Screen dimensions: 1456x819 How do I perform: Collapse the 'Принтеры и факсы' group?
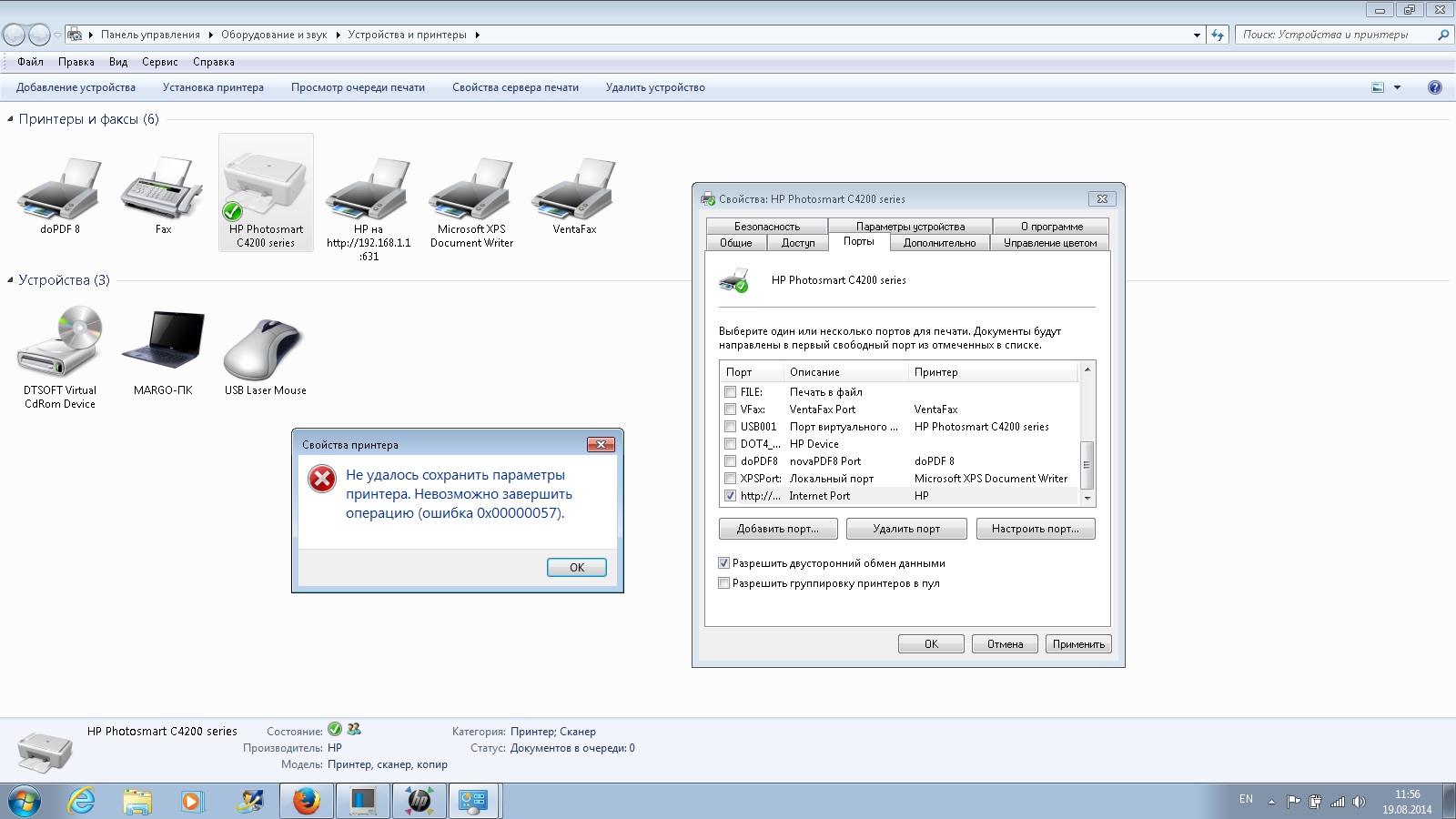pyautogui.click(x=10, y=119)
